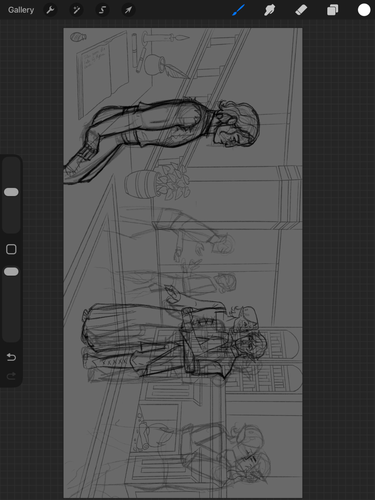Click the brush size slider handle
Image resolution: width=375 pixels, height=500 pixels.
[x=11, y=192]
